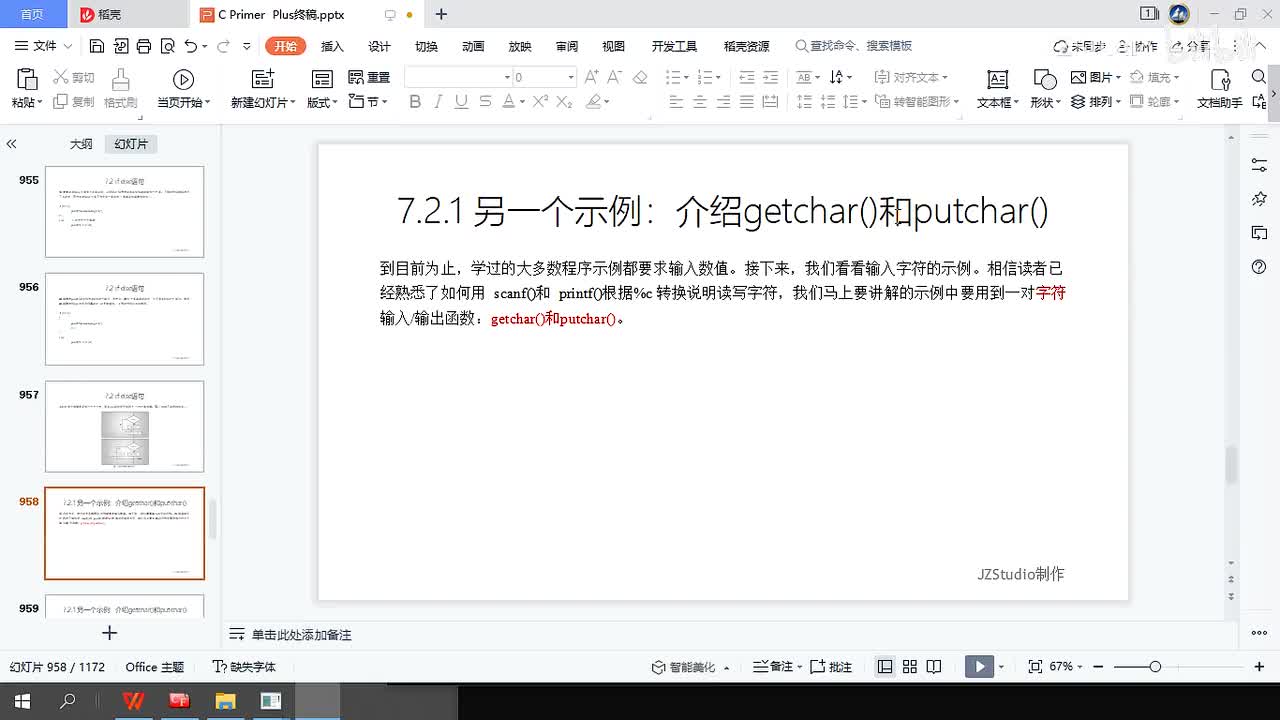
Task: Toggle right text alignment
Action: 723,101
